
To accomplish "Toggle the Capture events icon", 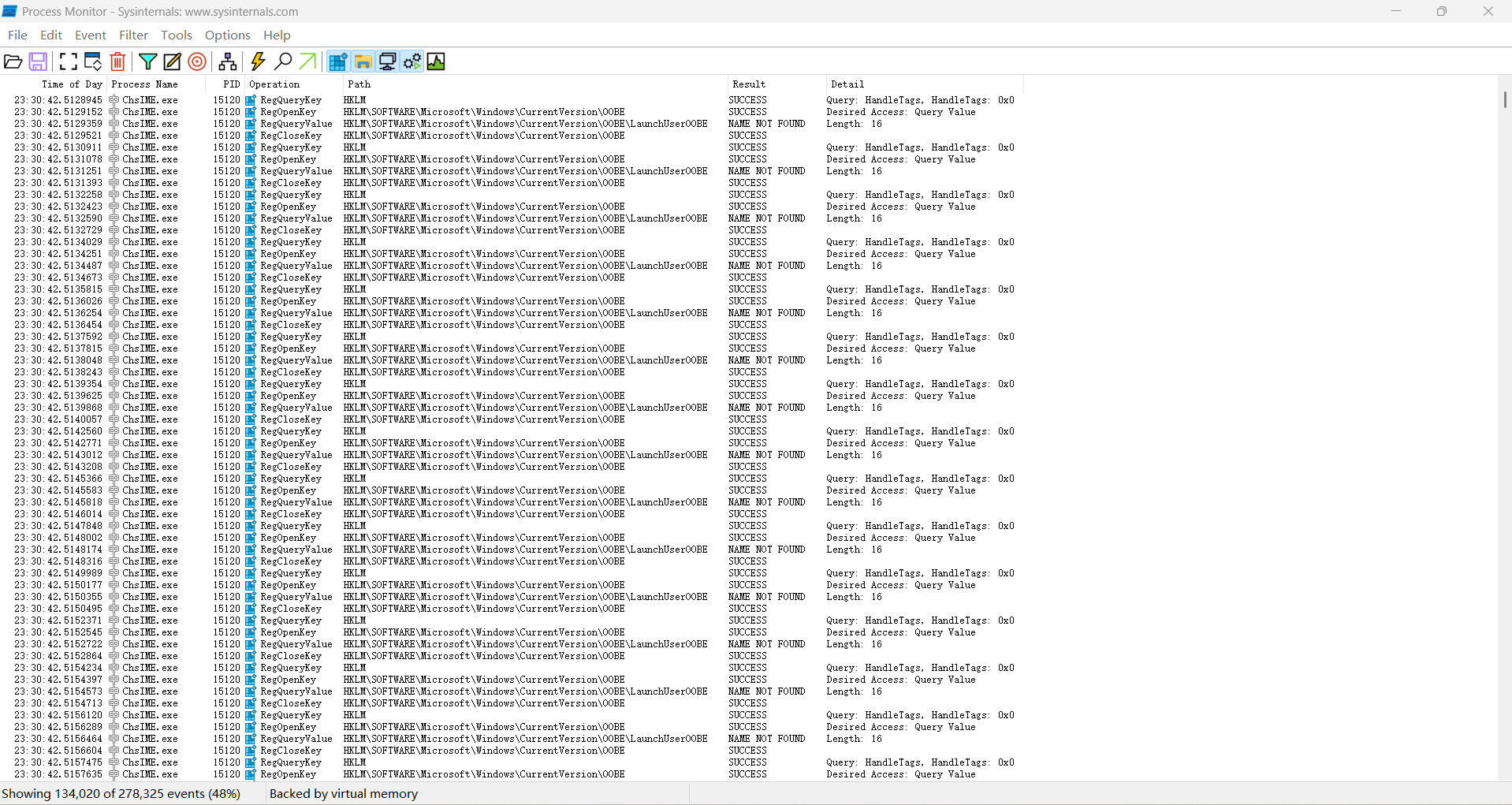I will pos(69,61).
